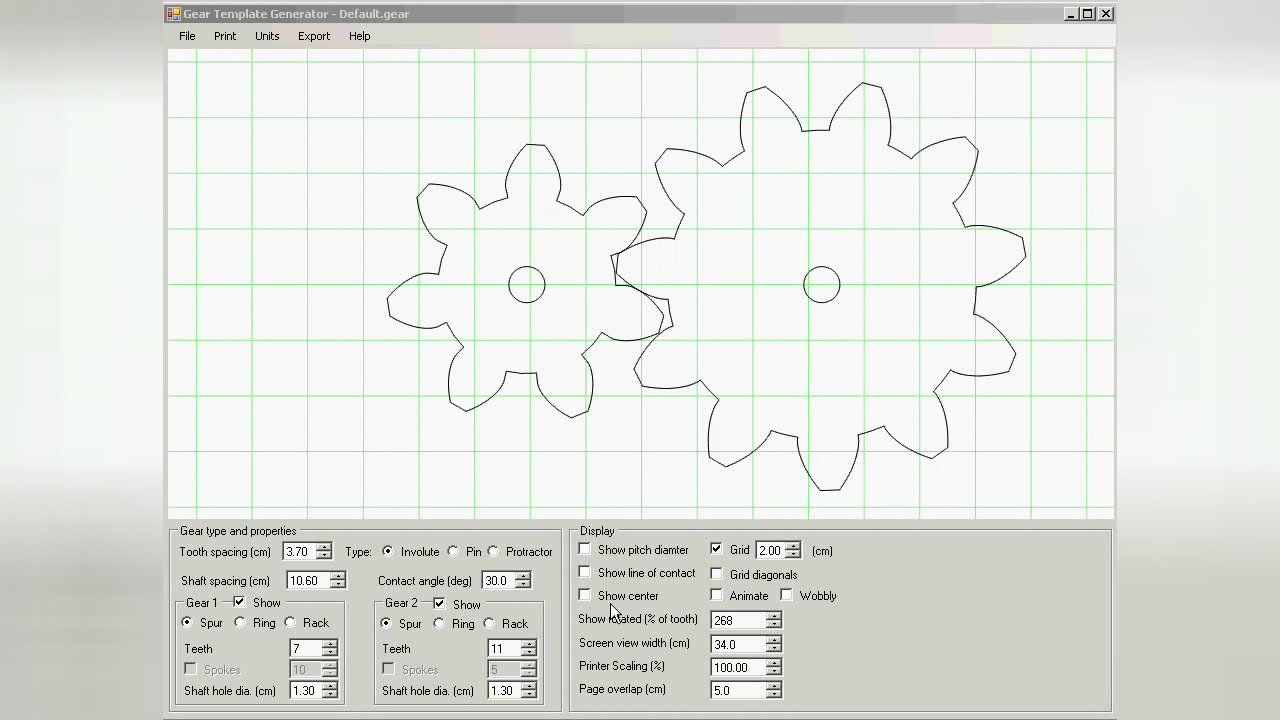Click the Grid size stepper arrows
This screenshot has height=720, width=1280.
[x=793, y=550]
